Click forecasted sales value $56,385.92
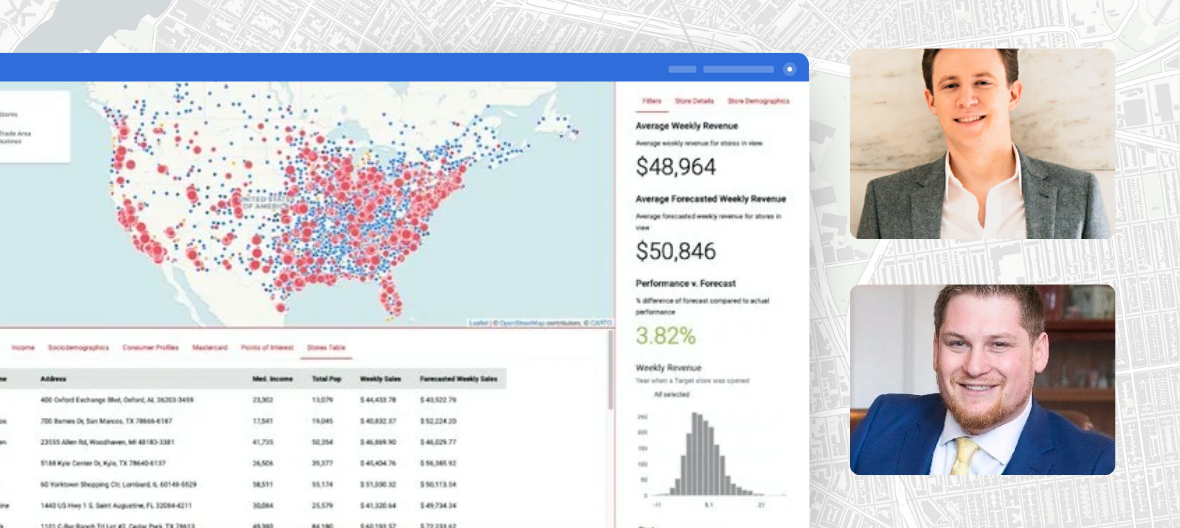Screen dimensions: 1180x528 pyautogui.click(x=438, y=463)
